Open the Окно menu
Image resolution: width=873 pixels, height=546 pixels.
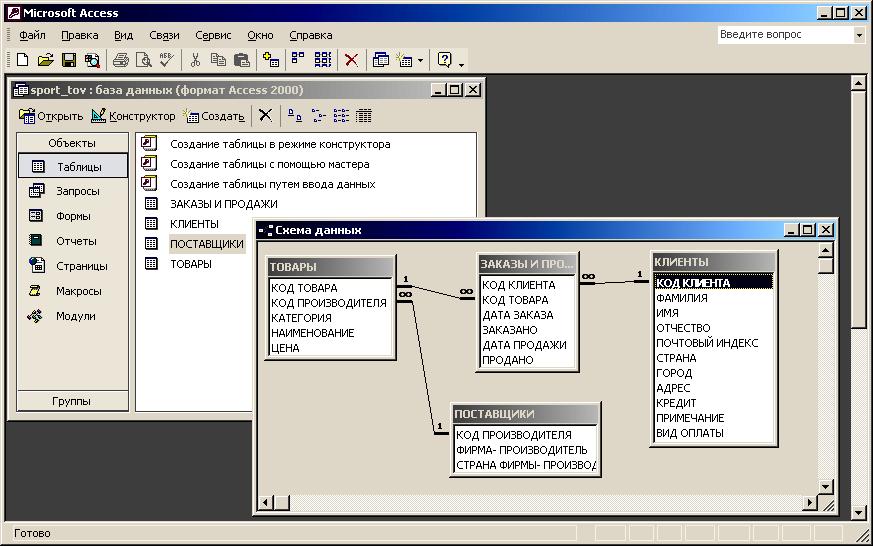click(x=261, y=35)
